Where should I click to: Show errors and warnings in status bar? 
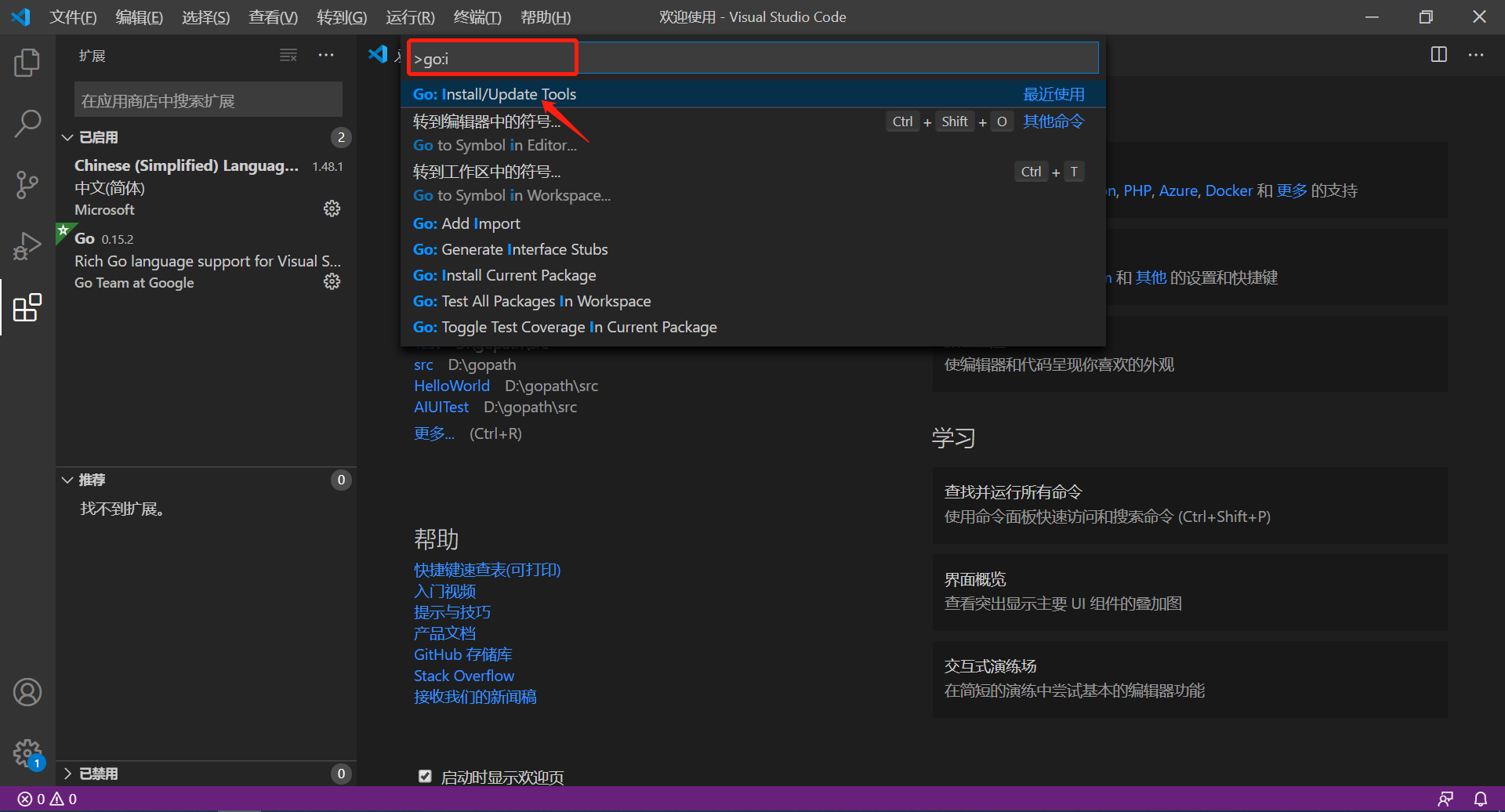point(48,799)
